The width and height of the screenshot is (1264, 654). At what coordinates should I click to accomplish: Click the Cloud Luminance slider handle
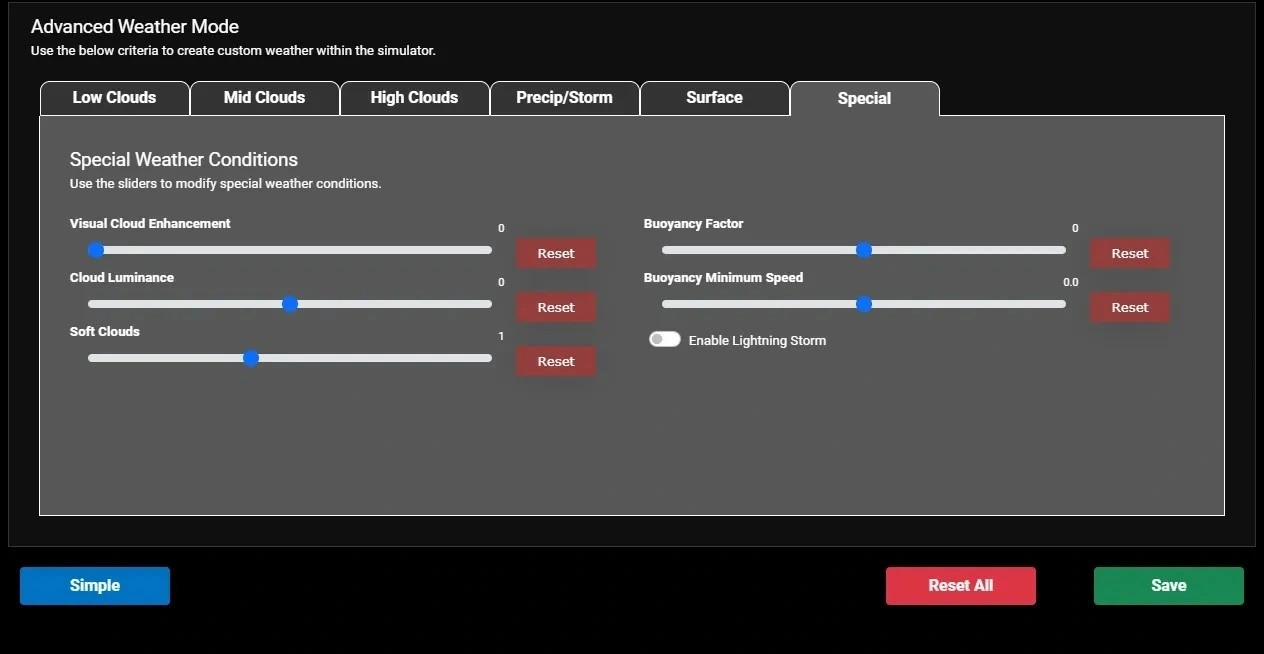coord(290,304)
